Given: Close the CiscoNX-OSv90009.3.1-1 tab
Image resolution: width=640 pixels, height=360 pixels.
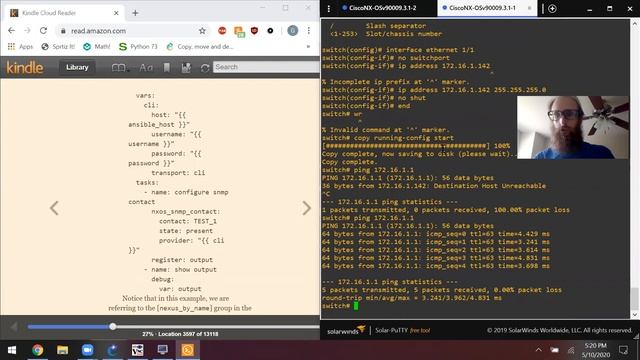Looking at the screenshot, I should click(530, 8).
